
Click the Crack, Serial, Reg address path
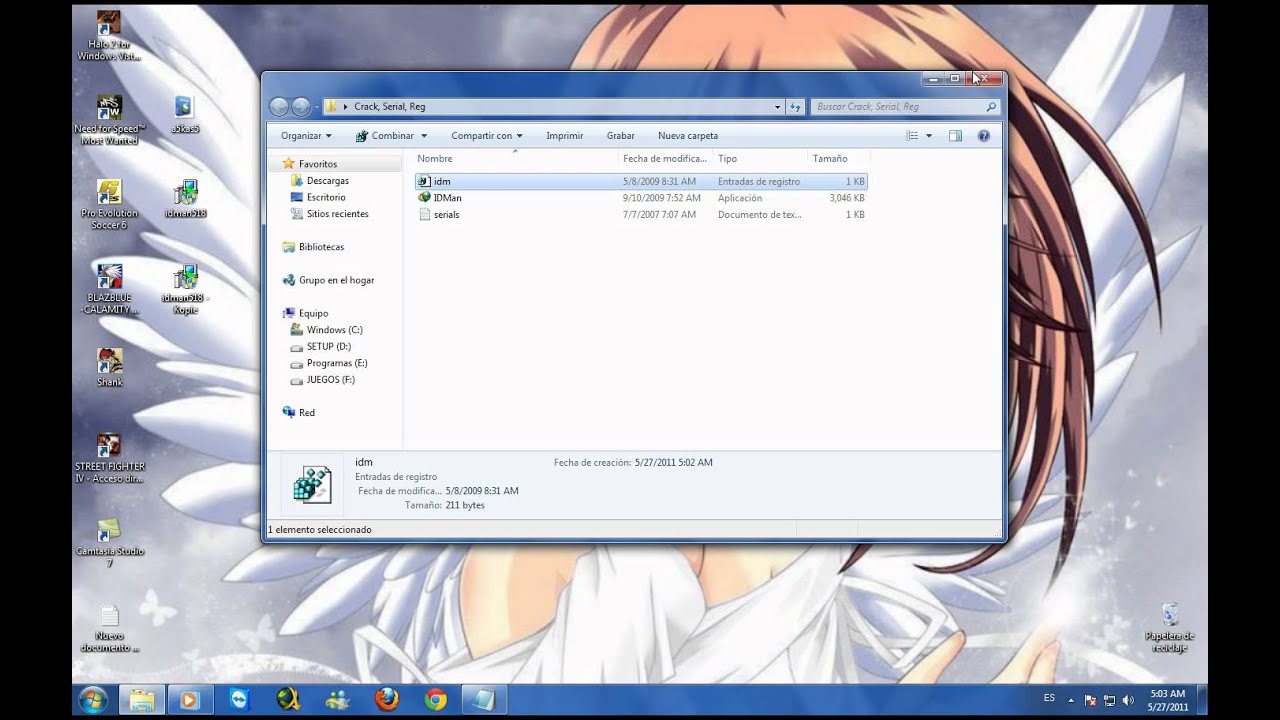point(390,106)
